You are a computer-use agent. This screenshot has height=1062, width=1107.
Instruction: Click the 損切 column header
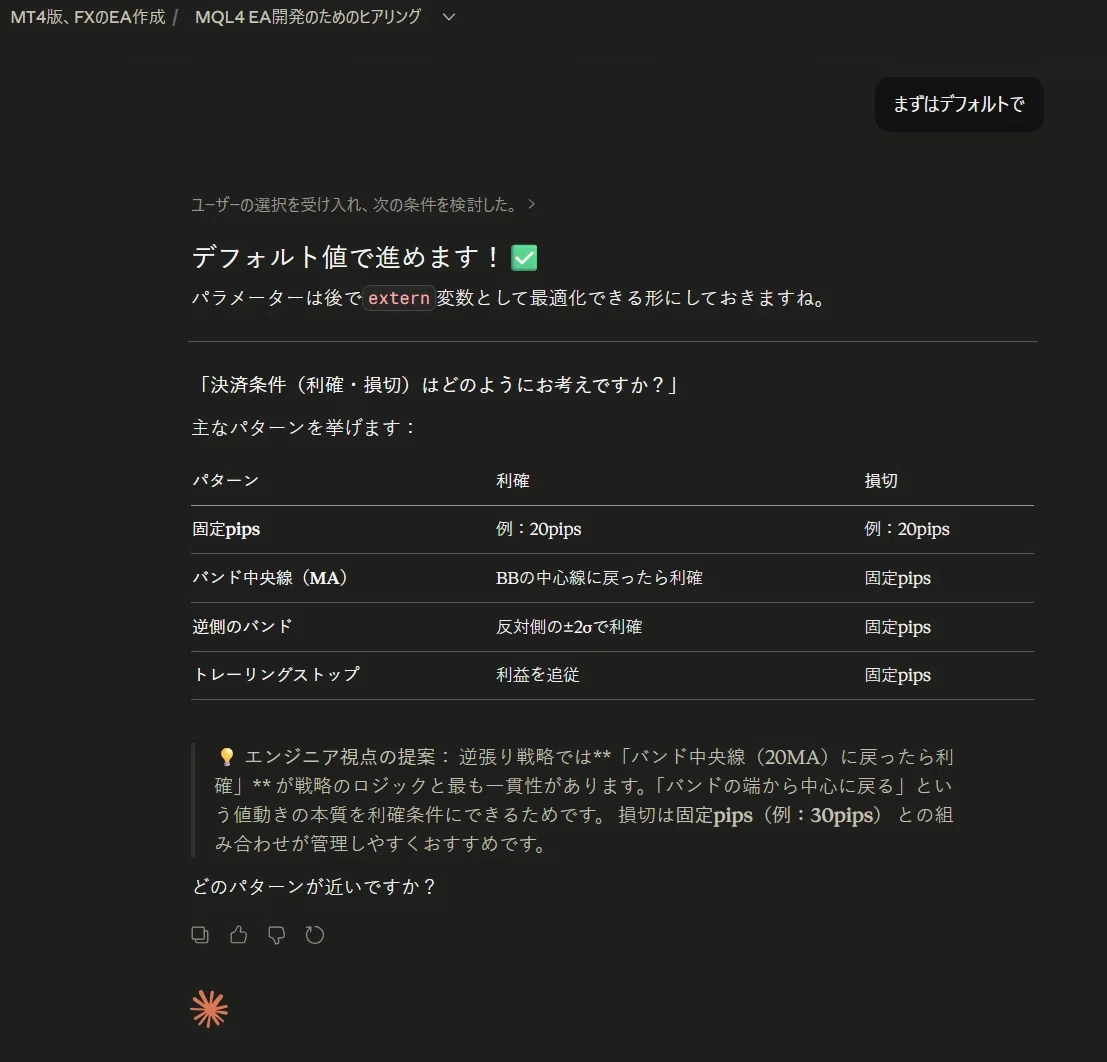pyautogui.click(x=881, y=481)
